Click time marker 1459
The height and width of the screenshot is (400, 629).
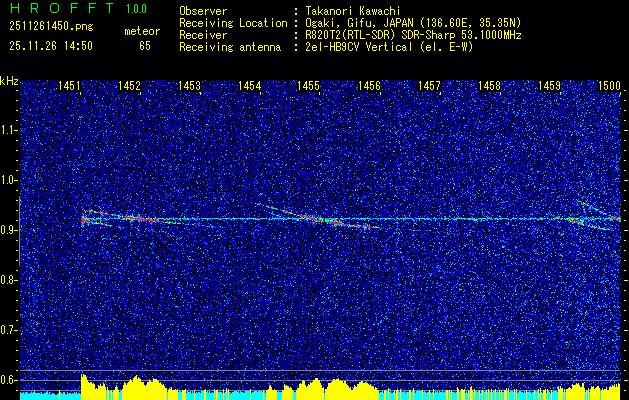click(x=550, y=85)
